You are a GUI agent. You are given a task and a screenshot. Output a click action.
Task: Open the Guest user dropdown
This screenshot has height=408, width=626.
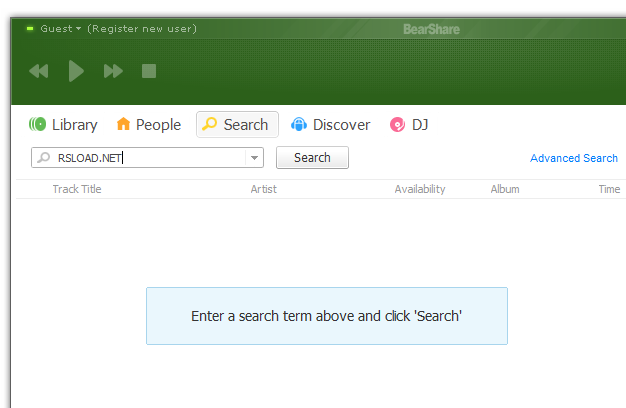pos(61,29)
